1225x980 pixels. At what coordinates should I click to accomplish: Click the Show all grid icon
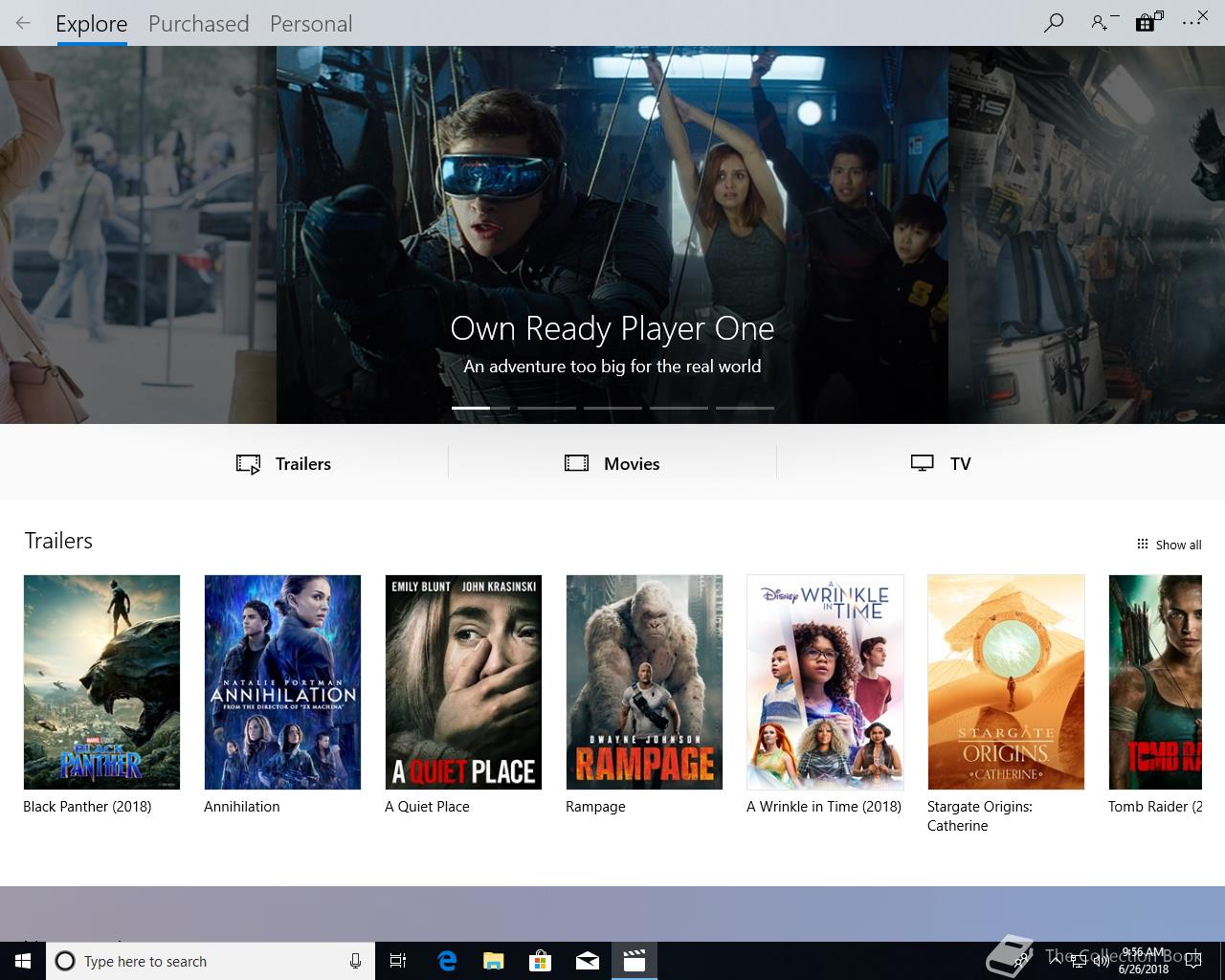coord(1142,544)
